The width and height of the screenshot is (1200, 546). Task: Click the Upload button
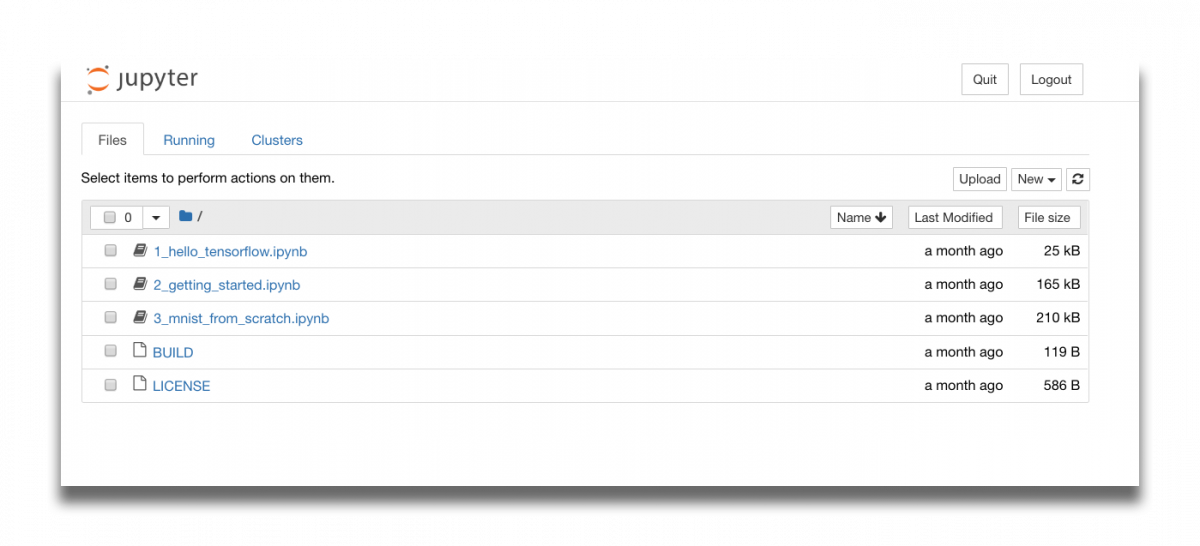pos(979,179)
